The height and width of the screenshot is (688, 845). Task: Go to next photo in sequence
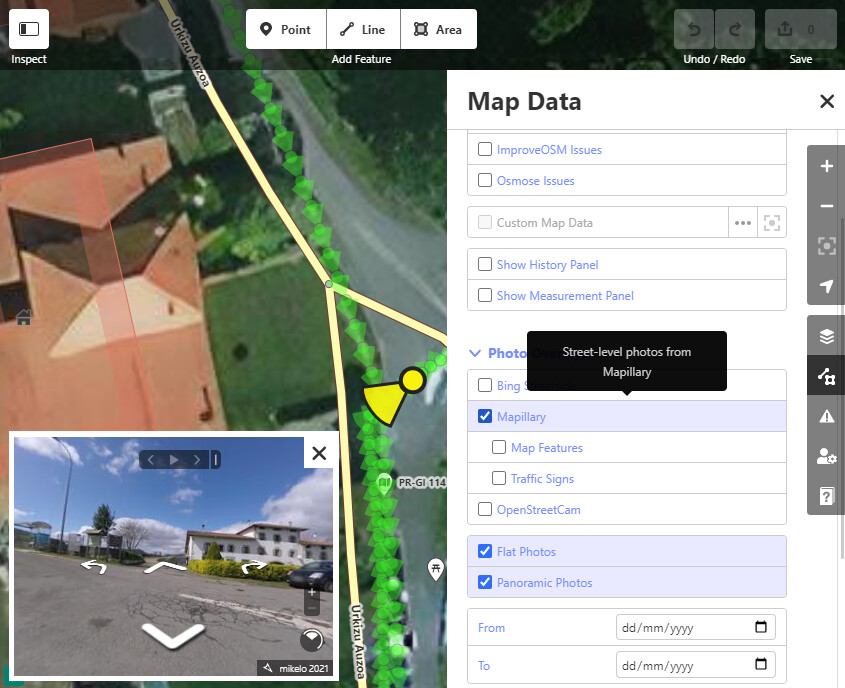[x=197, y=460]
